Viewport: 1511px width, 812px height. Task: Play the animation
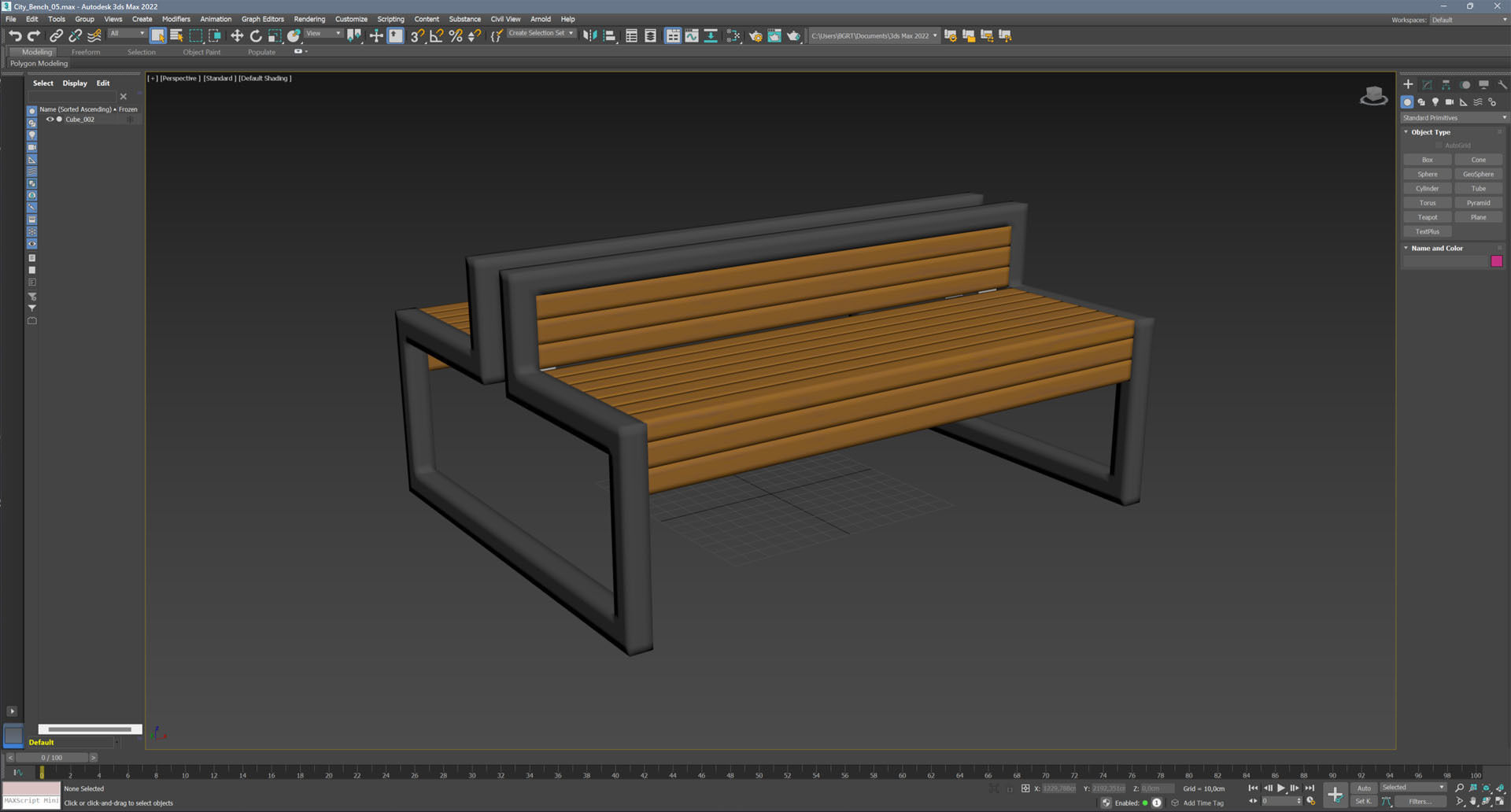[x=1281, y=788]
